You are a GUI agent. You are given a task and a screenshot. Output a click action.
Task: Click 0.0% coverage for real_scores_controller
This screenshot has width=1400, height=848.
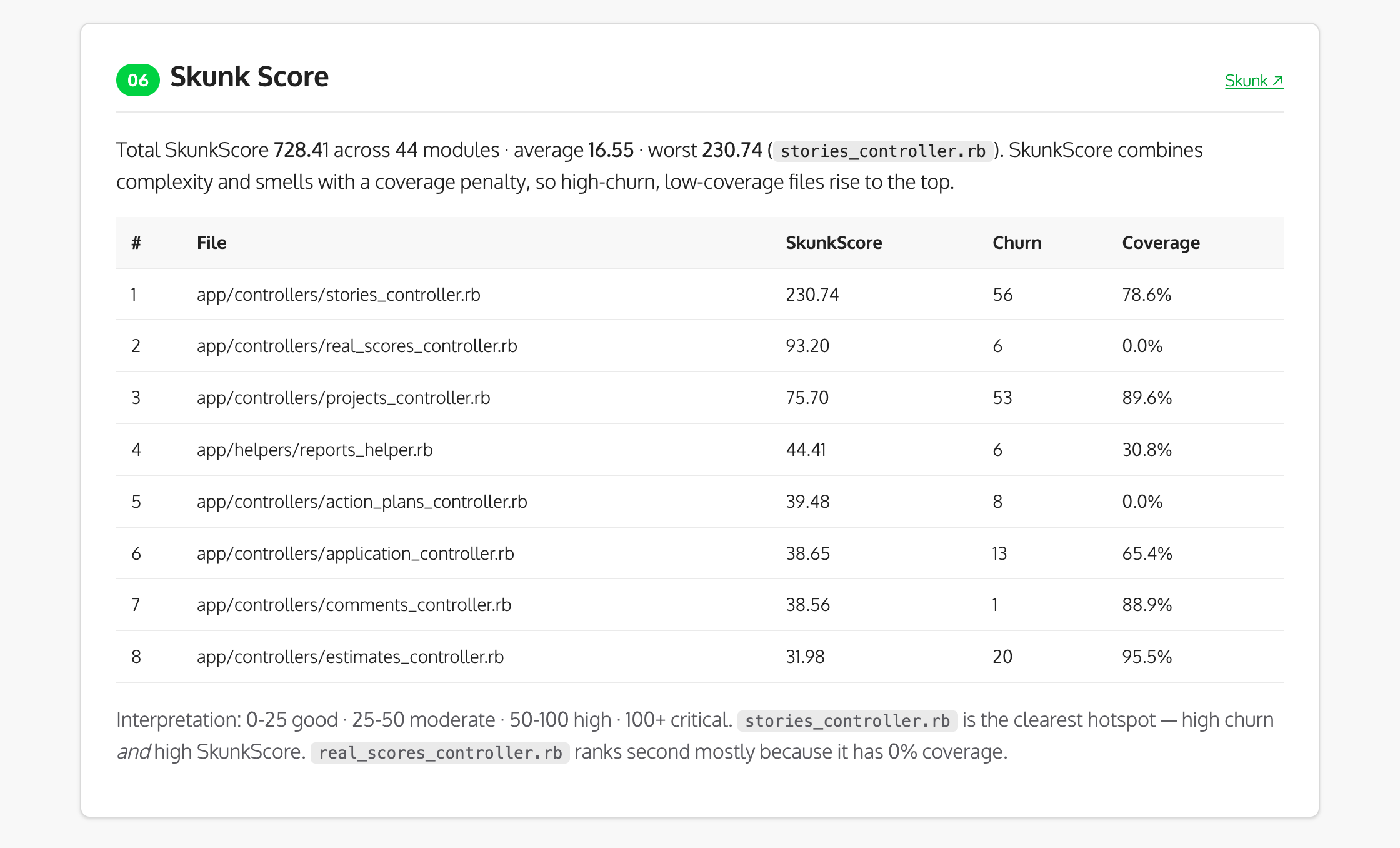click(x=1142, y=346)
